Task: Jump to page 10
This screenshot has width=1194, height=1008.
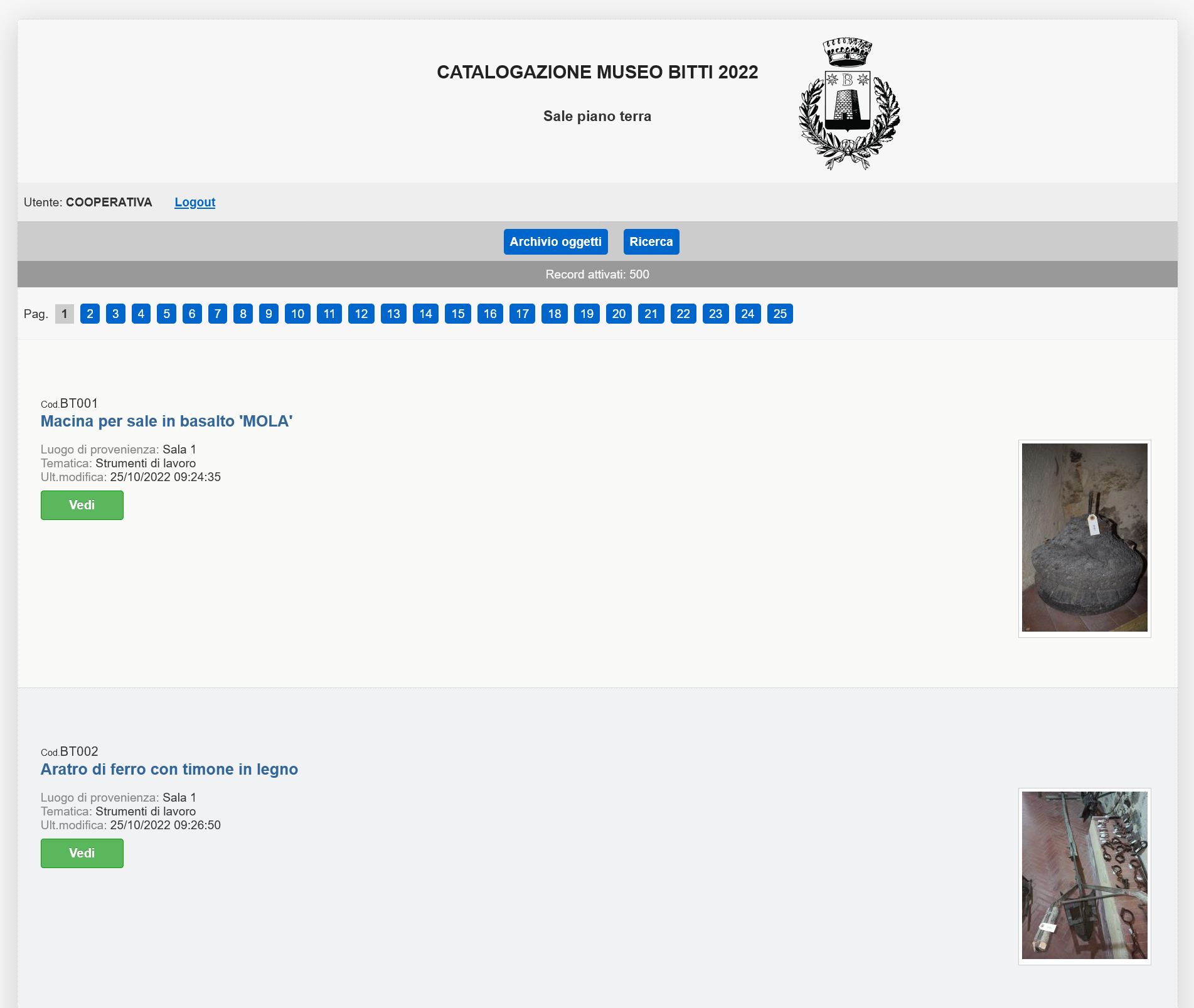Action: click(297, 314)
